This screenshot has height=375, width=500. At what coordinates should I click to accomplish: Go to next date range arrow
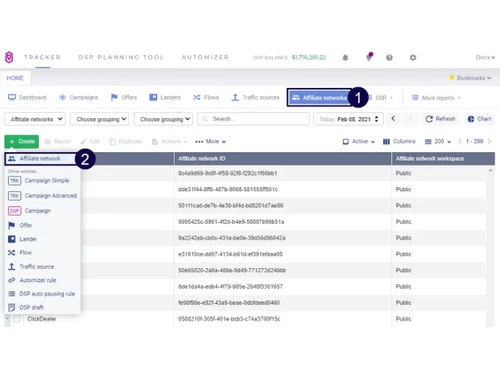pyautogui.click(x=410, y=119)
